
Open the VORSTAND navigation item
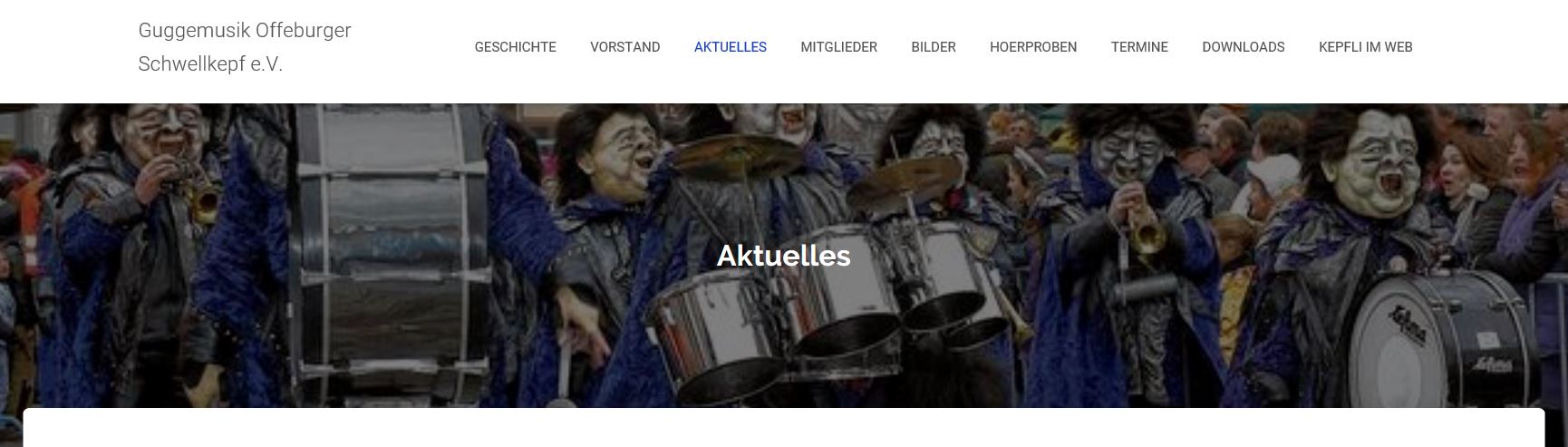click(x=625, y=47)
